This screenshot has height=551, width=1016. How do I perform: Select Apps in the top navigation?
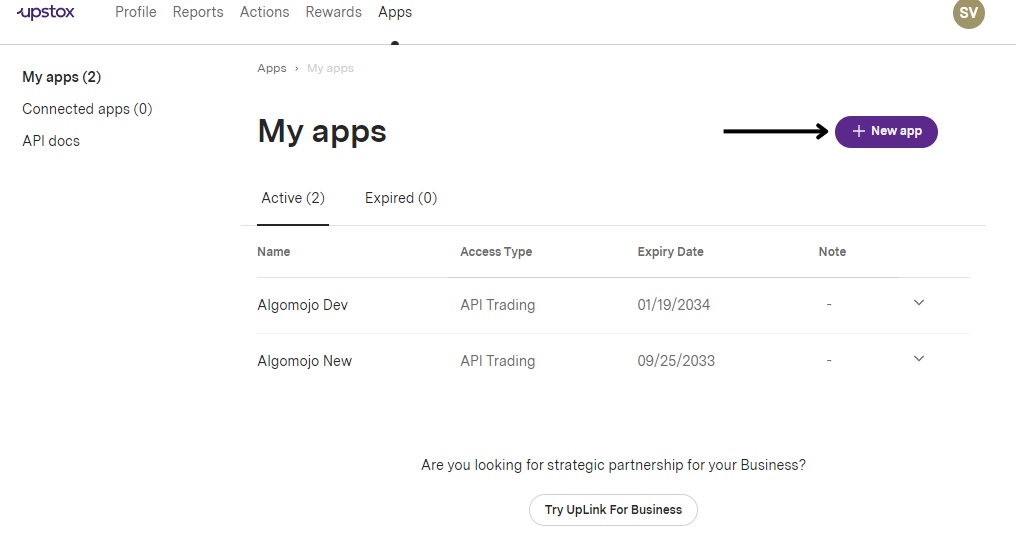(395, 12)
